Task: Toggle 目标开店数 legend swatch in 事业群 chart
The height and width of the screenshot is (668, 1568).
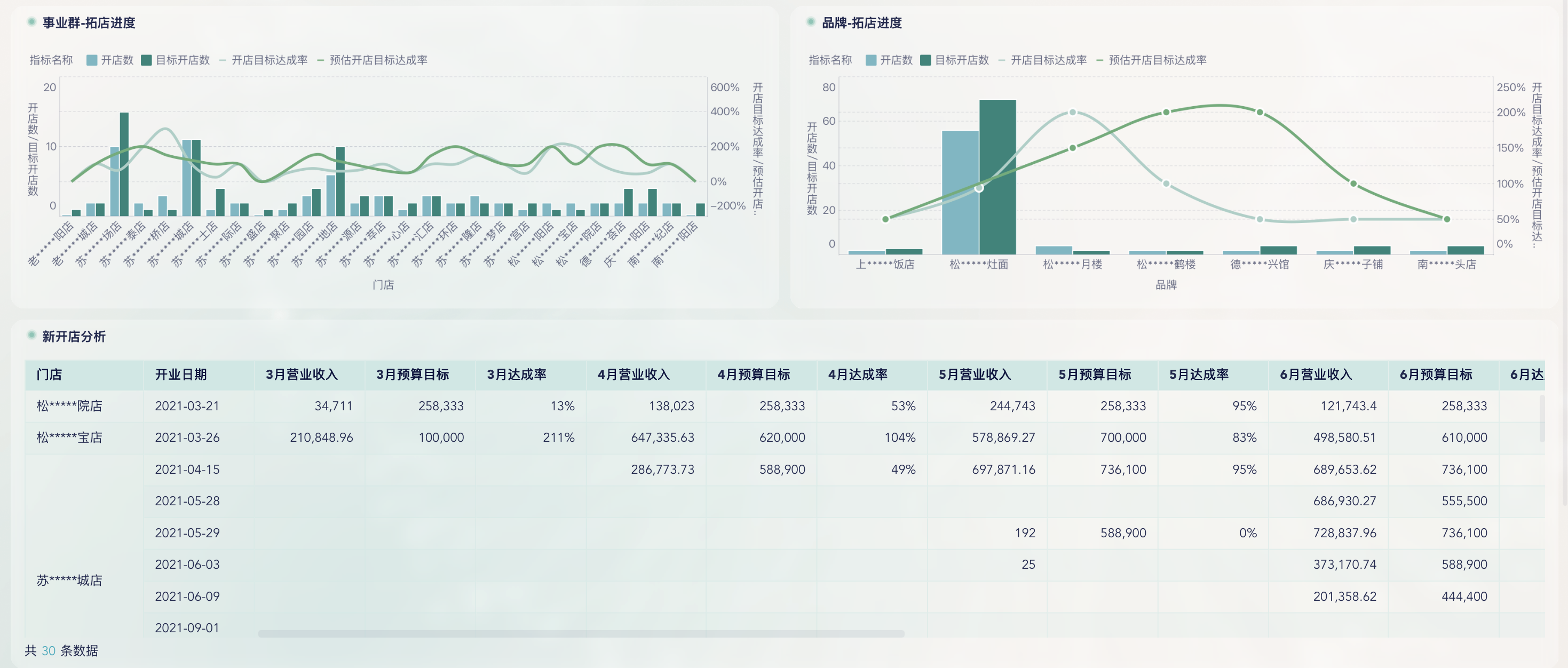Action: 146,60
